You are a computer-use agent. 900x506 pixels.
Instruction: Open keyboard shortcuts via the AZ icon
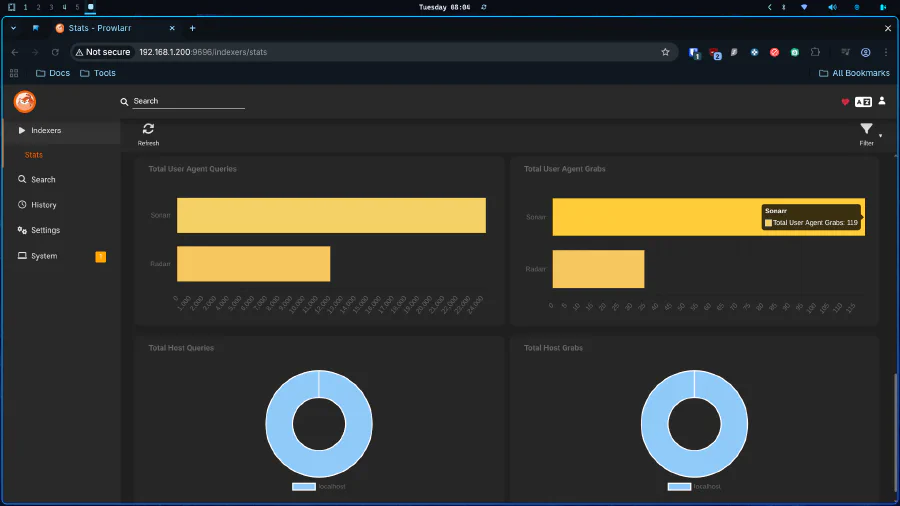click(x=863, y=101)
